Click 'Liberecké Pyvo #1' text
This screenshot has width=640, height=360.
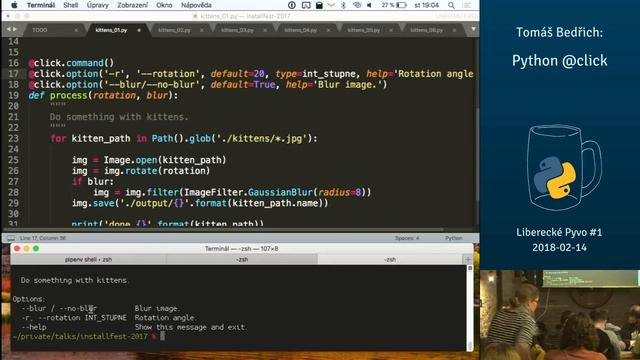559,232
